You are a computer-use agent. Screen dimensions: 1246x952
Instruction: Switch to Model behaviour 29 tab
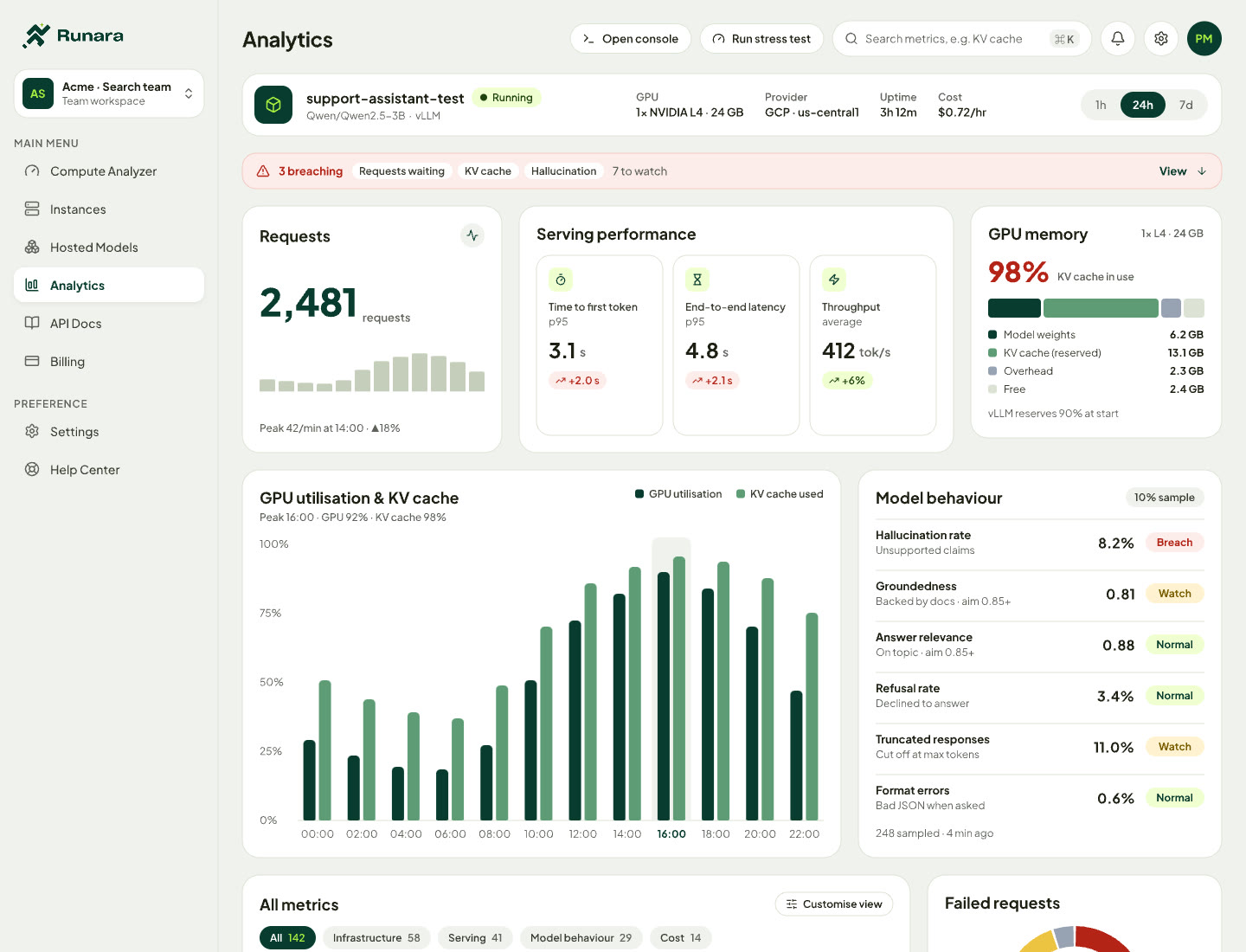[581, 938]
